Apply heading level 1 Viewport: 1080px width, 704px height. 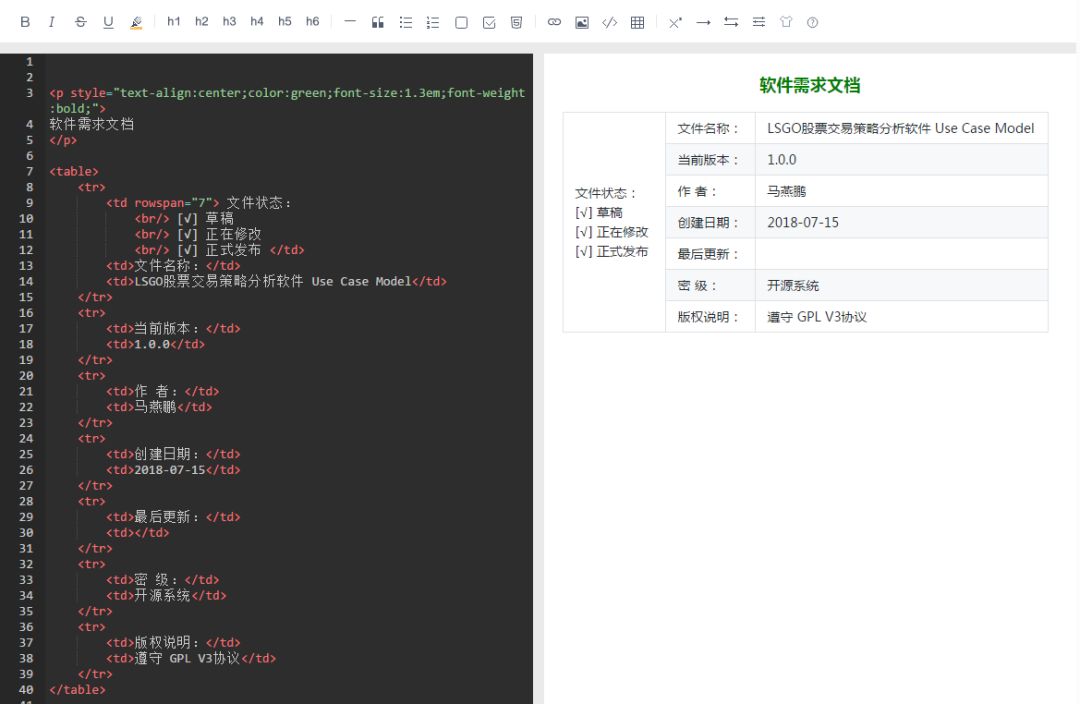(x=174, y=21)
